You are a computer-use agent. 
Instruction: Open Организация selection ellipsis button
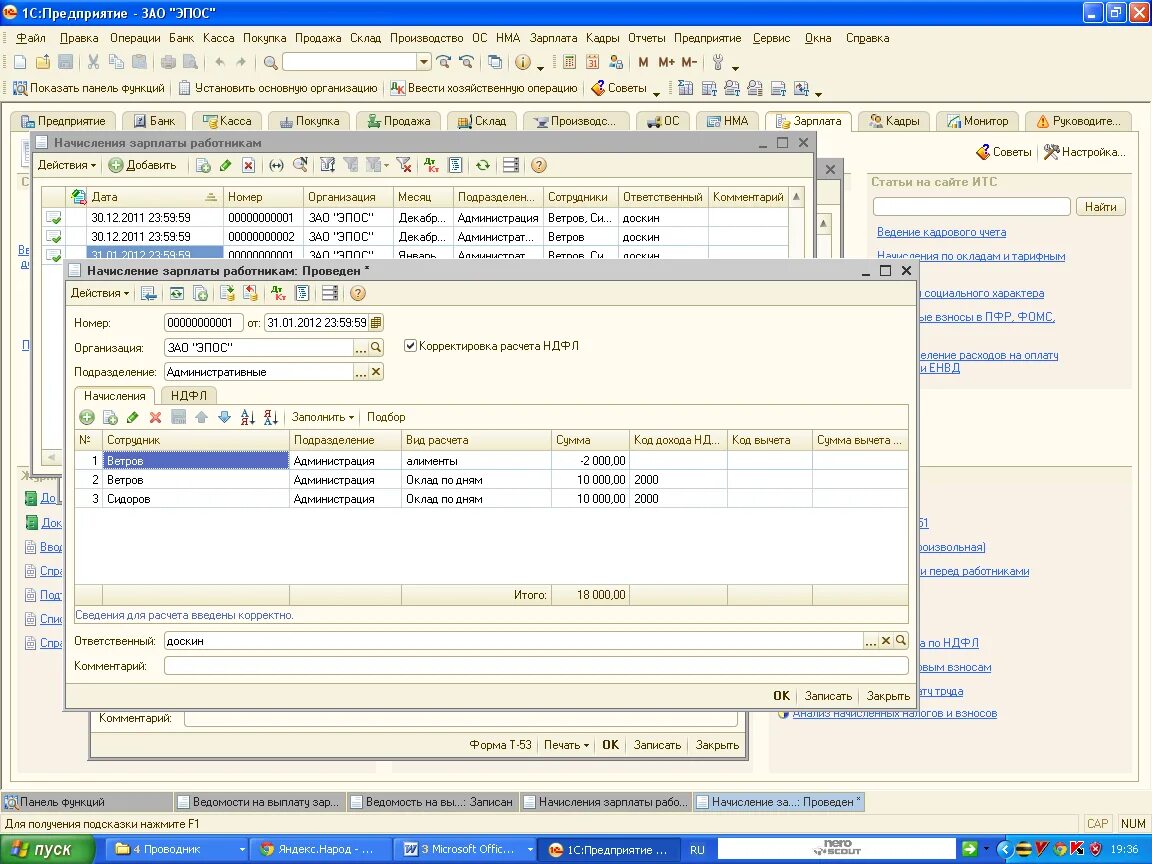tap(361, 348)
